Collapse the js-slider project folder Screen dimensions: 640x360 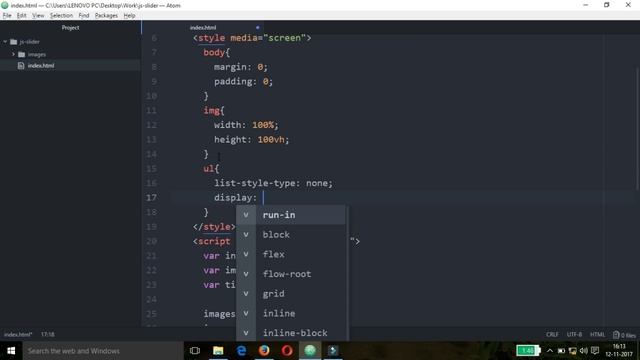coord(5,42)
